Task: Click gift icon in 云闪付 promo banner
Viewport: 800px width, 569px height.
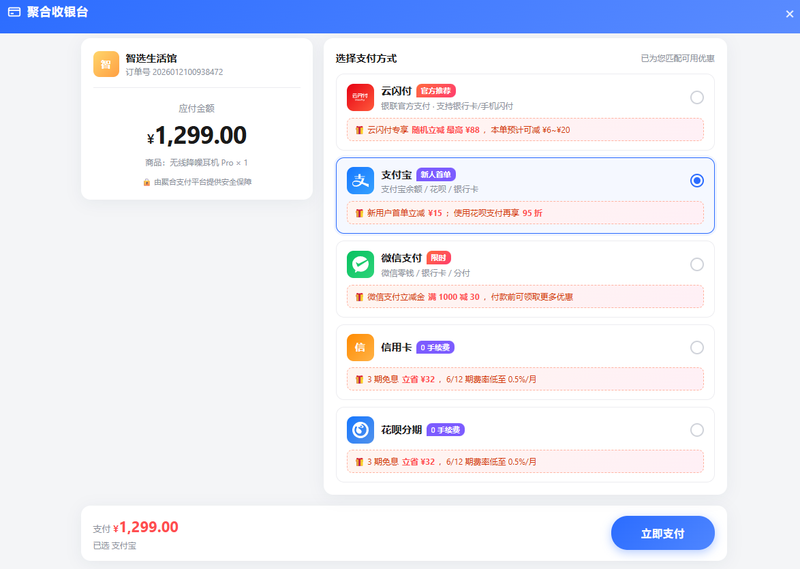Action: click(359, 130)
